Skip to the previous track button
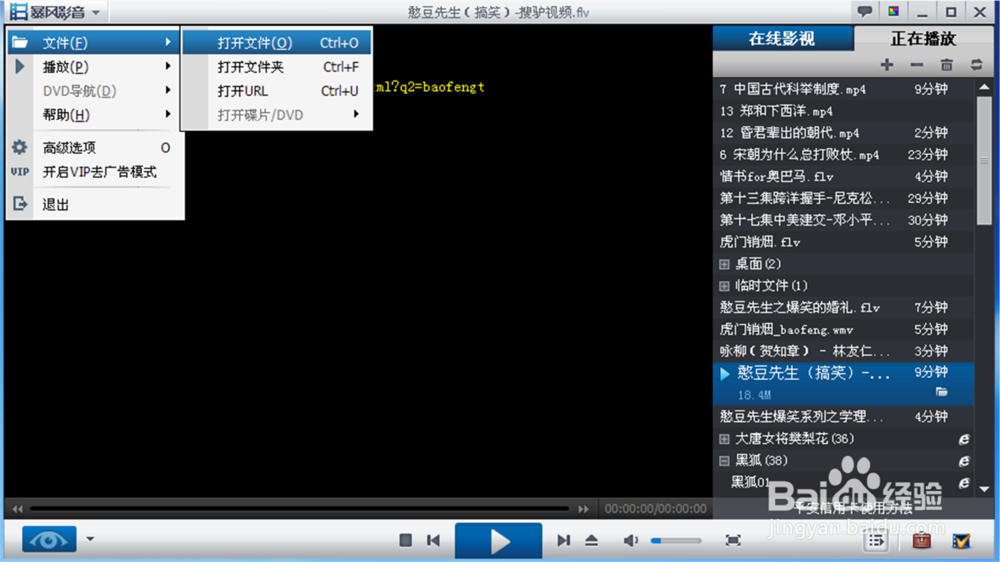The width and height of the screenshot is (1000, 562). tap(434, 540)
